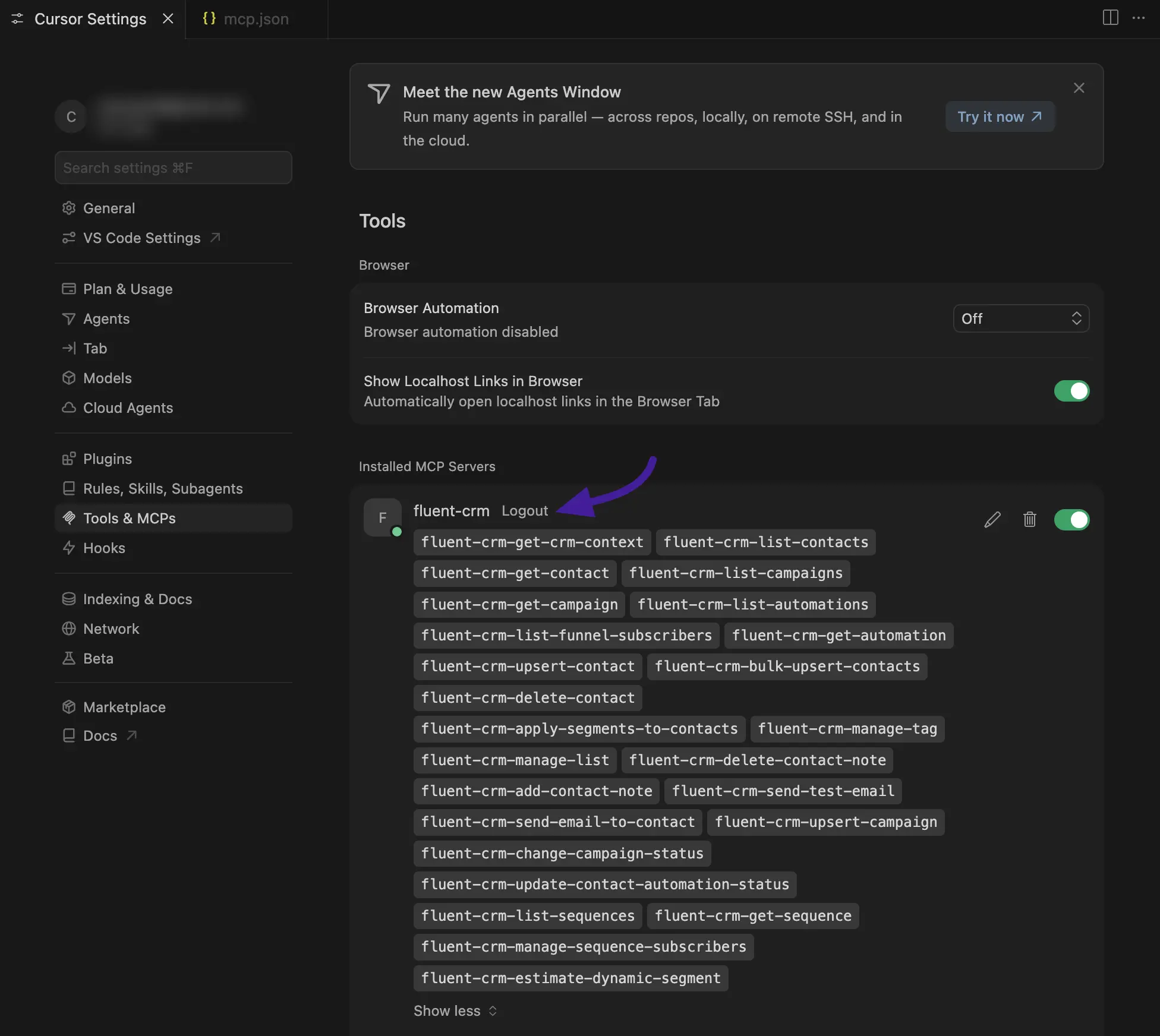Image resolution: width=1160 pixels, height=1036 pixels.
Task: Select fluent-crm-change-campaign-status chip
Action: (x=562, y=853)
